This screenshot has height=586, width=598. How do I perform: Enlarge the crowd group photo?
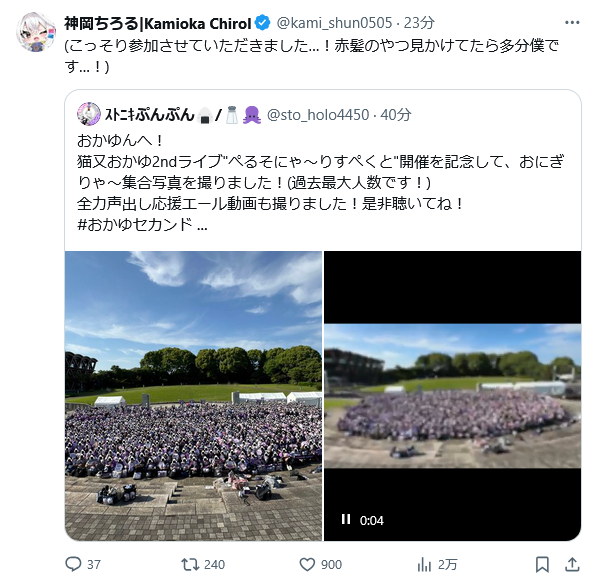coord(193,395)
